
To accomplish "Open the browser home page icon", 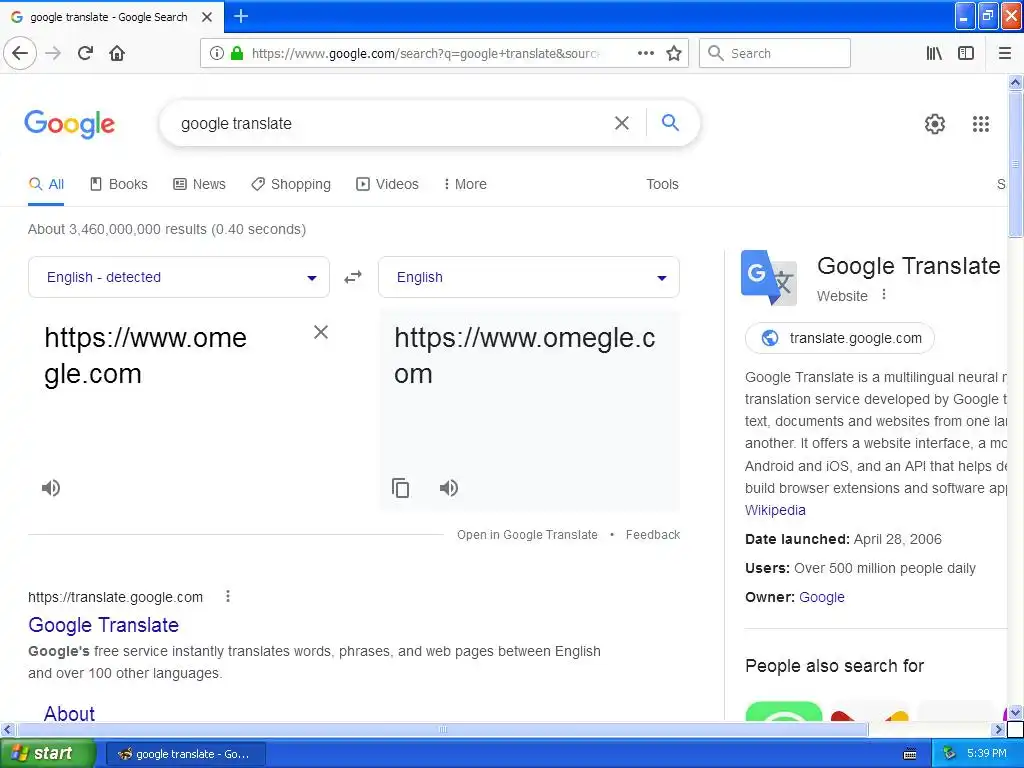I will click(x=117, y=53).
